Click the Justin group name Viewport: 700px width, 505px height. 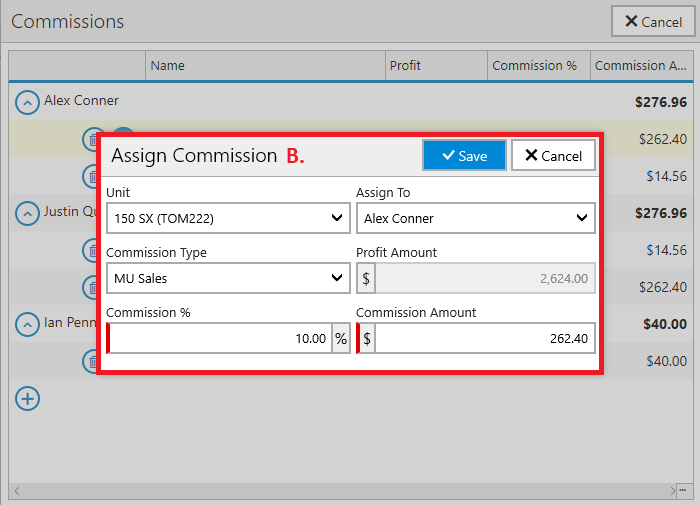click(70, 211)
